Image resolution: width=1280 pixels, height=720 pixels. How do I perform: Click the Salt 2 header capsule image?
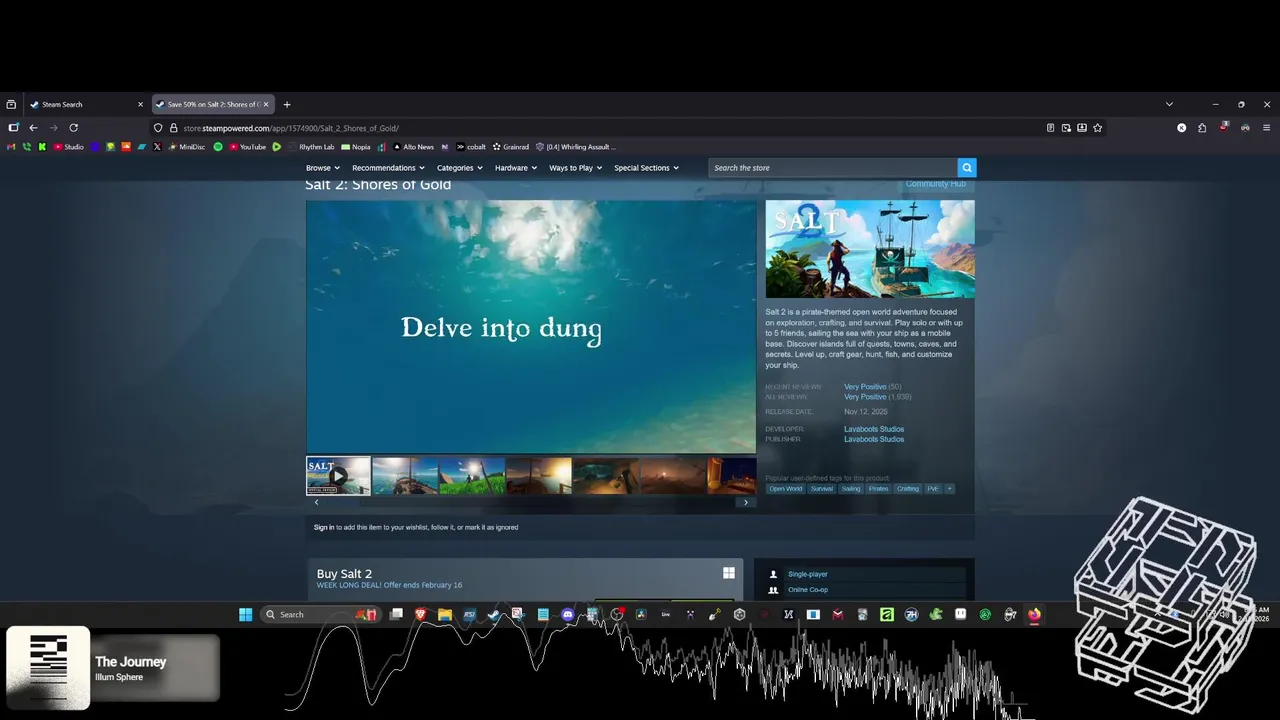click(870, 249)
